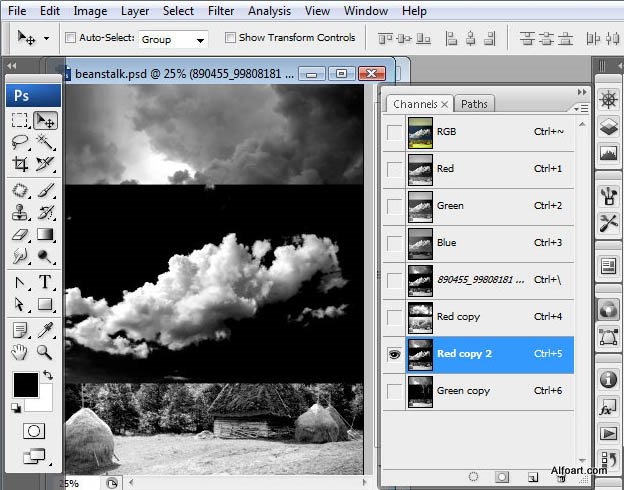Choose the Hand tool
Image resolution: width=624 pixels, height=490 pixels.
[x=19, y=352]
